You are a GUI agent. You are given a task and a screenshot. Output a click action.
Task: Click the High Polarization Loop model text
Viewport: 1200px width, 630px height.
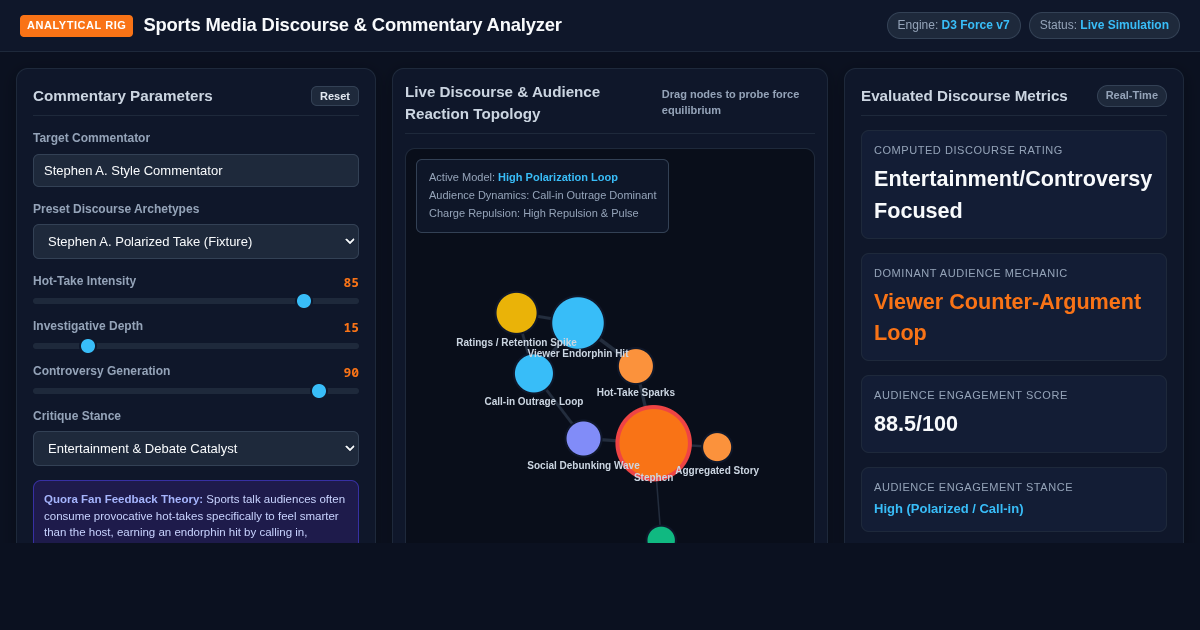pos(558,177)
